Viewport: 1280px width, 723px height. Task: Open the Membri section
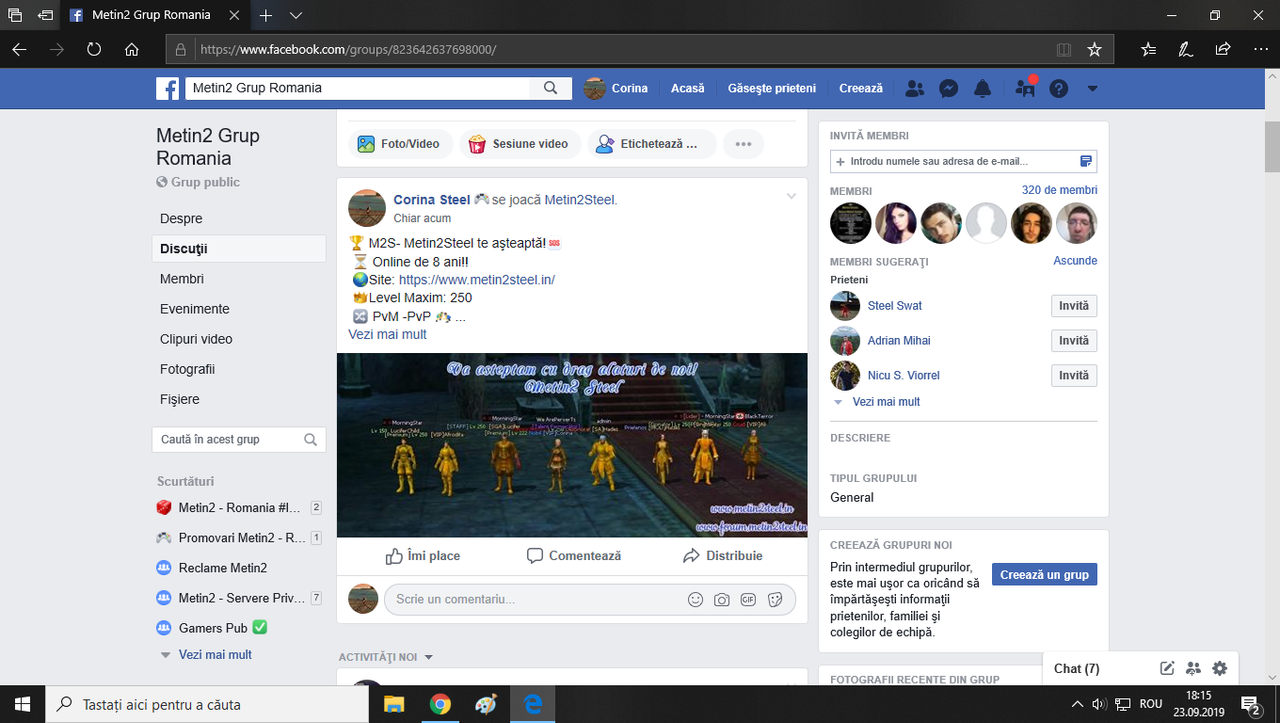coord(182,279)
